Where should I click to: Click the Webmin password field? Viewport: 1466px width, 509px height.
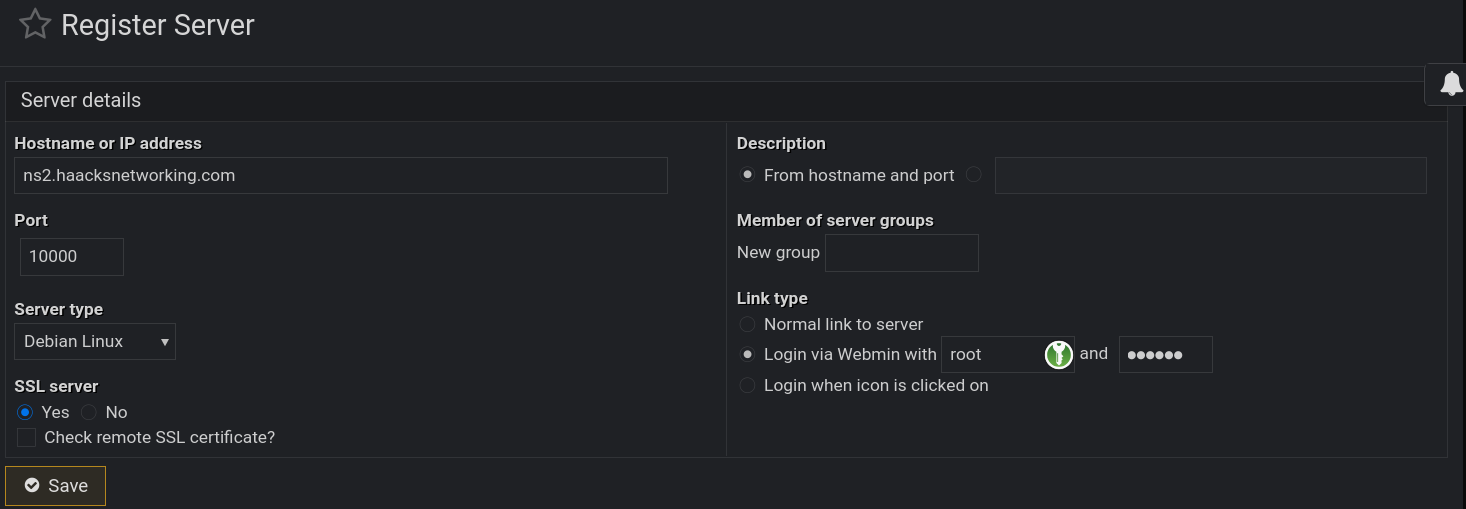[1165, 354]
